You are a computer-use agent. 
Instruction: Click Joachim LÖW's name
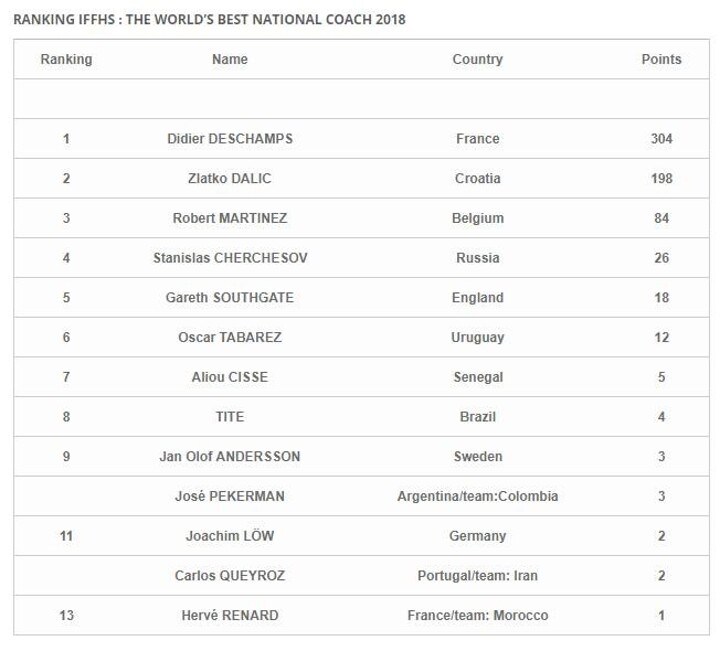click(230, 536)
